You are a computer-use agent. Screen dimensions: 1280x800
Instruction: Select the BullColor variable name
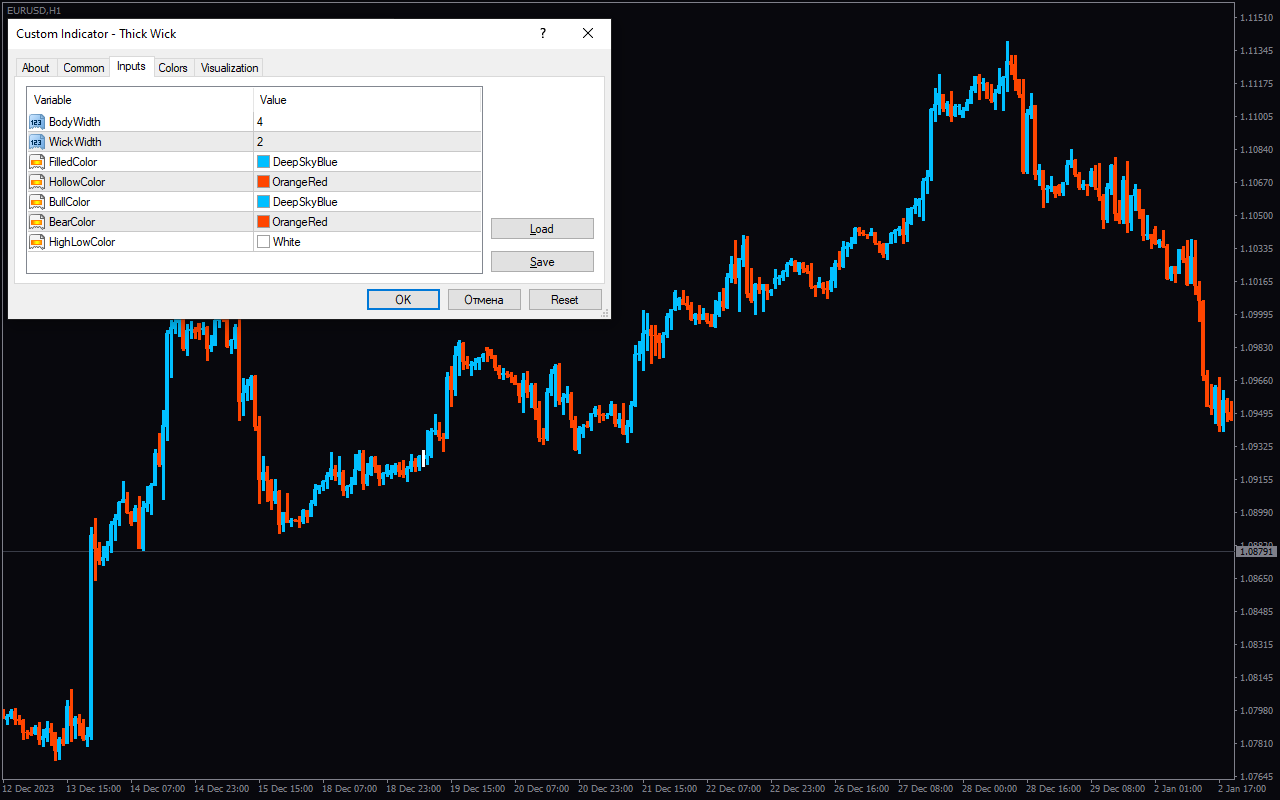69,202
